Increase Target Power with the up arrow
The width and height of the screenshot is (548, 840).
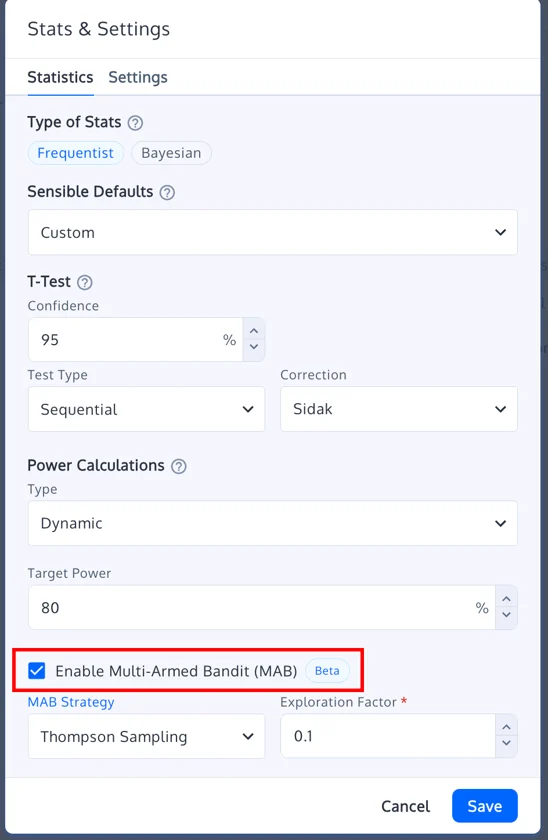coord(506,599)
